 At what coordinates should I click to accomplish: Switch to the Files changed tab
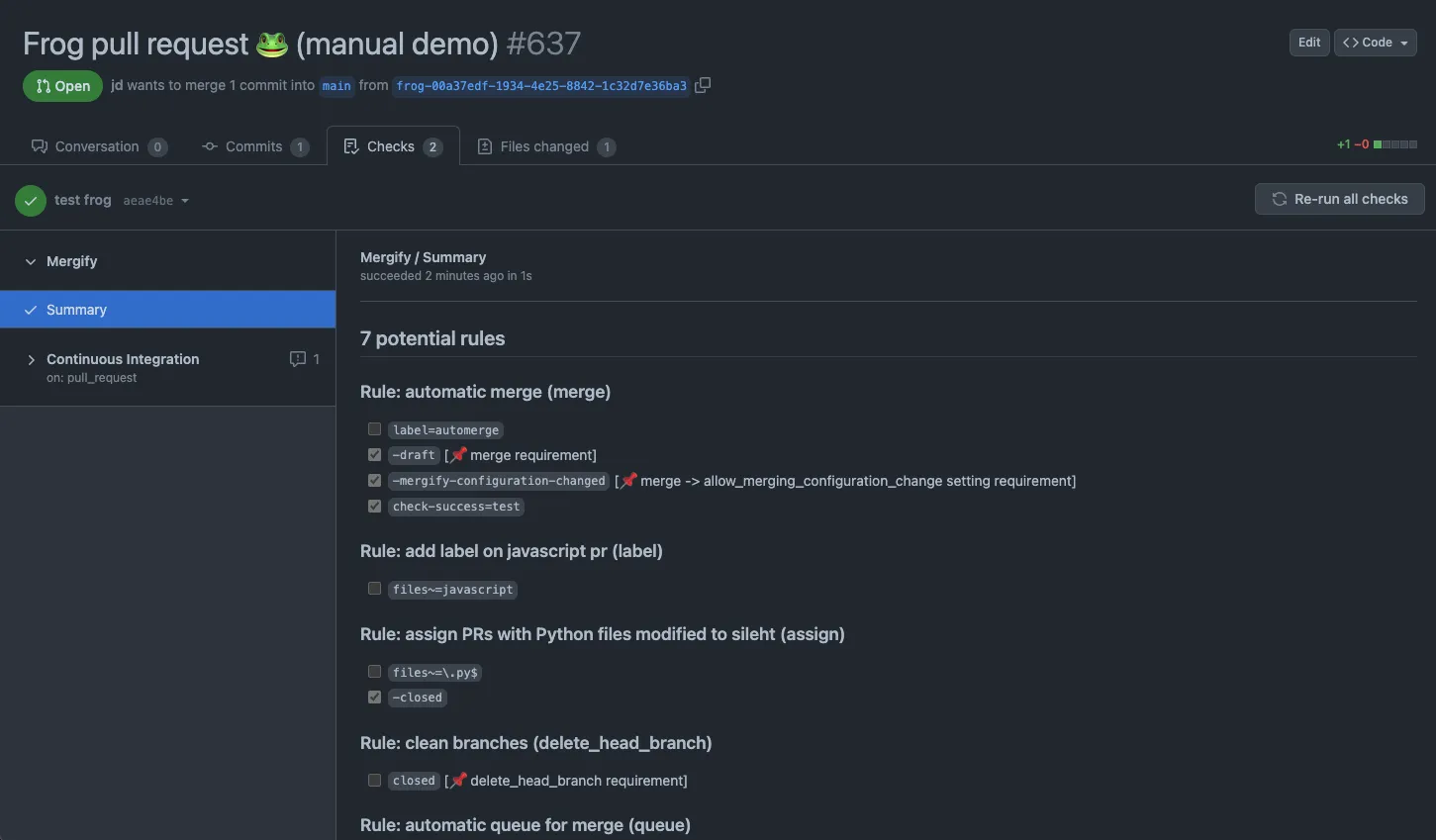pos(545,145)
